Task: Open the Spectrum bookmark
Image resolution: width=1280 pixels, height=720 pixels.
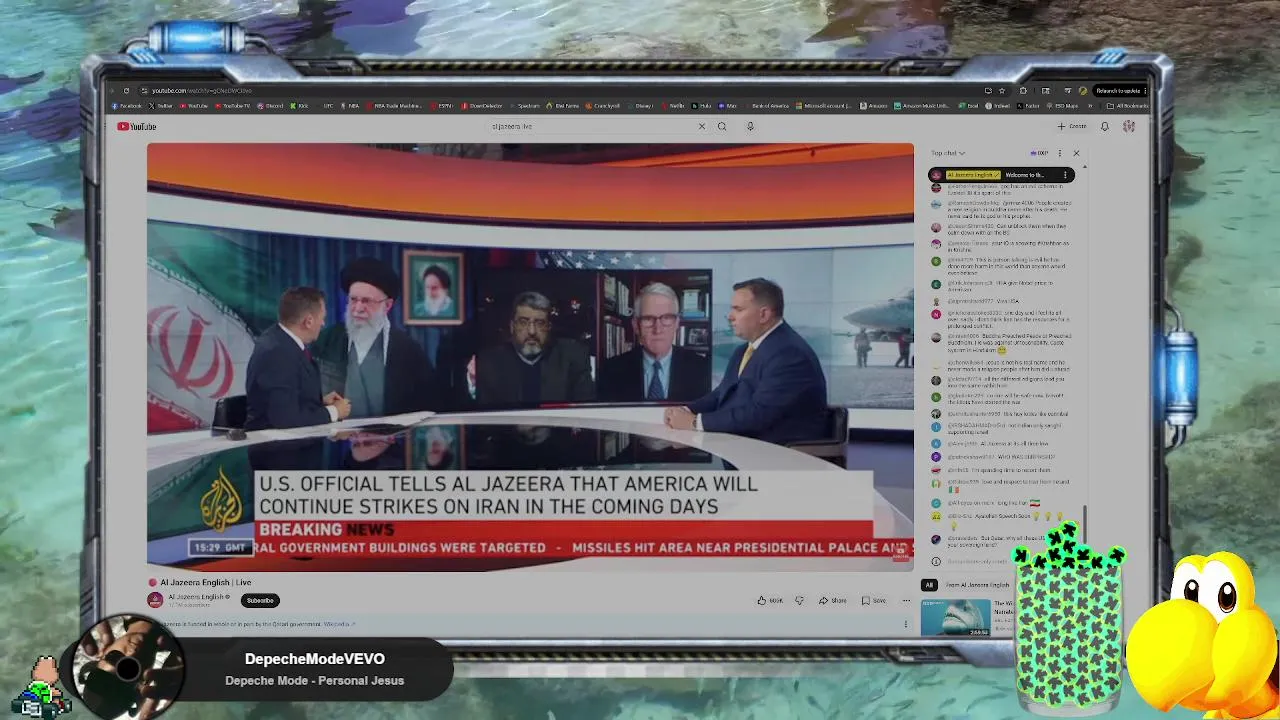Action: (525, 106)
